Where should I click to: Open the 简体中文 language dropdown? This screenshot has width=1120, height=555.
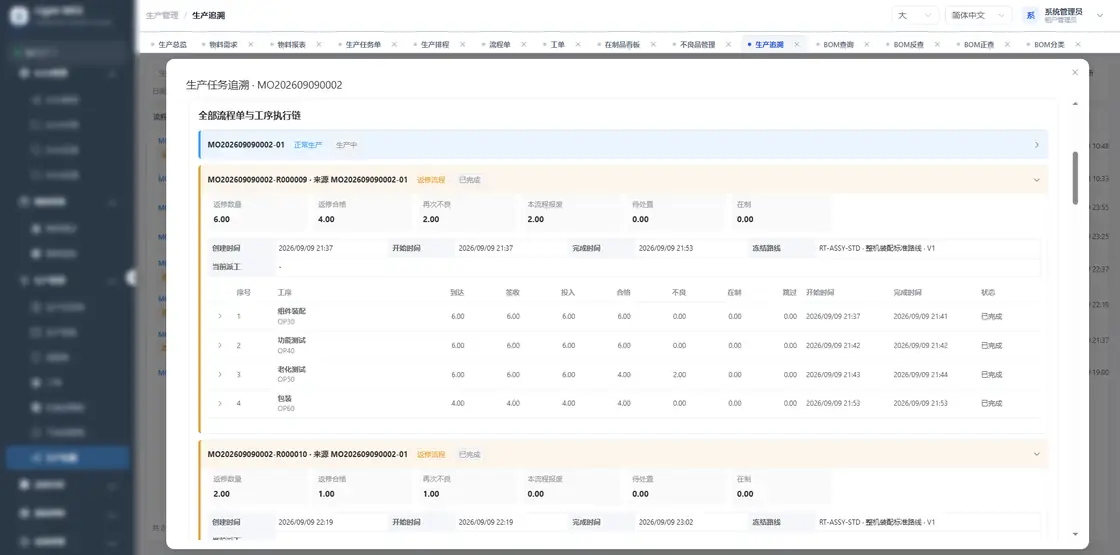(x=978, y=15)
